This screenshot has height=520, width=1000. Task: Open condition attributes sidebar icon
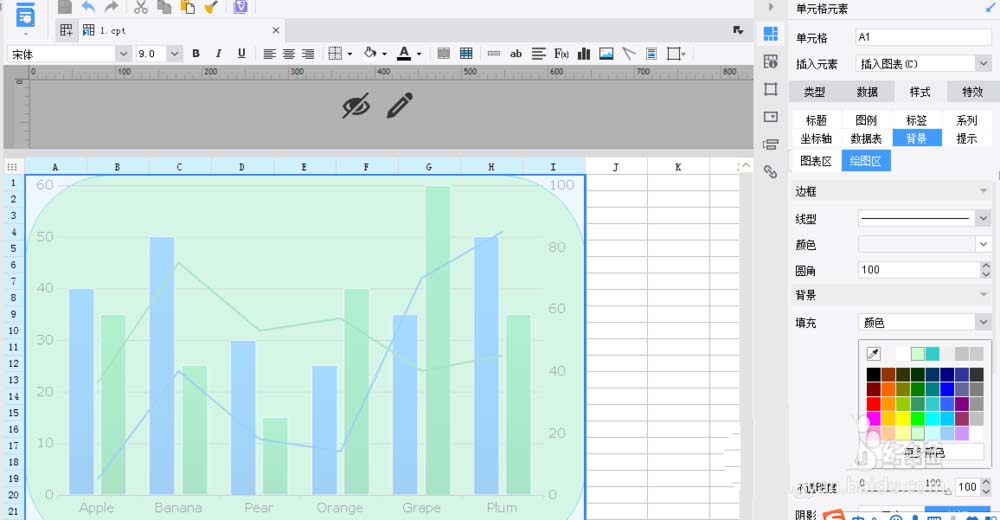click(770, 144)
